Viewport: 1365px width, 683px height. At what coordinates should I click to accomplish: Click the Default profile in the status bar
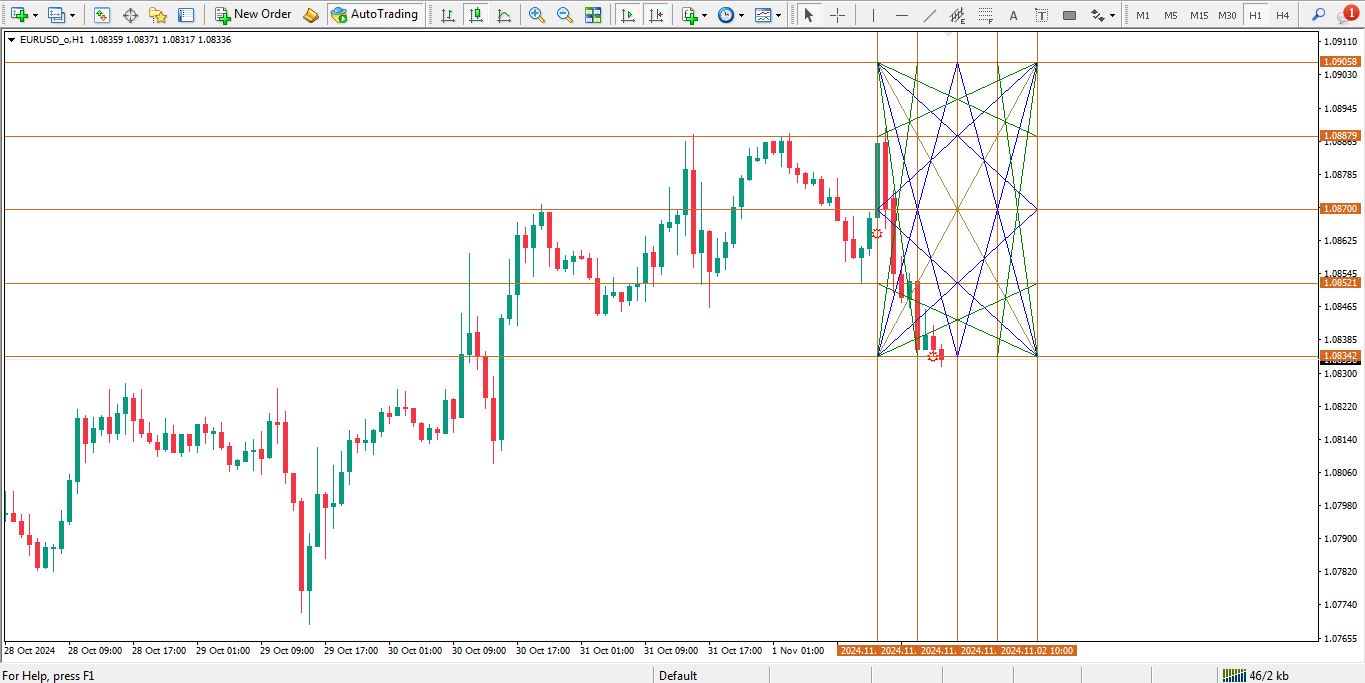coord(678,675)
